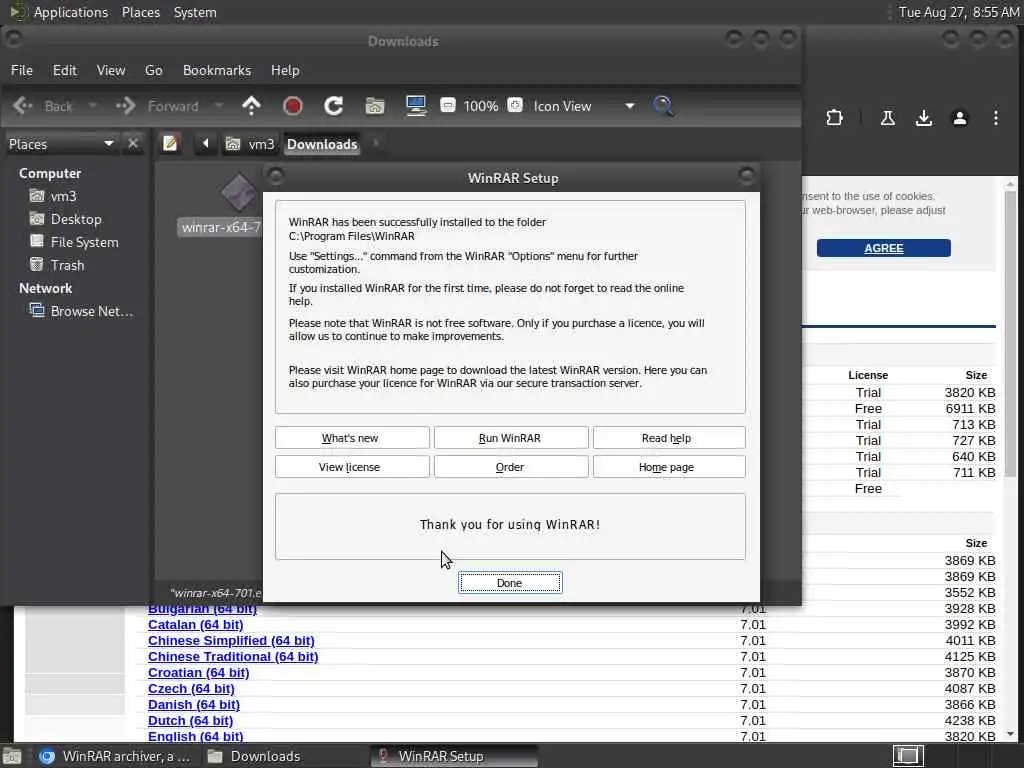Open the Places sidebar selector dropdown
1024x768 pixels.
pyautogui.click(x=61, y=144)
